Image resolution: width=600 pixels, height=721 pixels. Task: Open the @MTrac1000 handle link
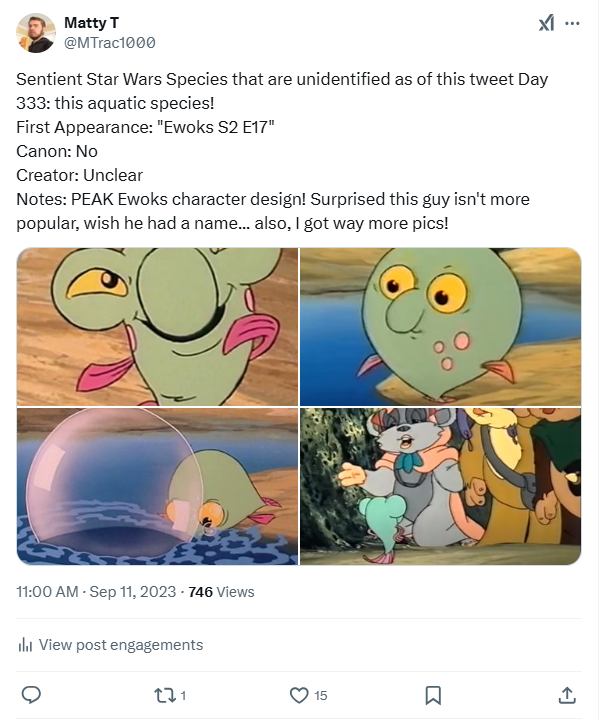point(109,42)
